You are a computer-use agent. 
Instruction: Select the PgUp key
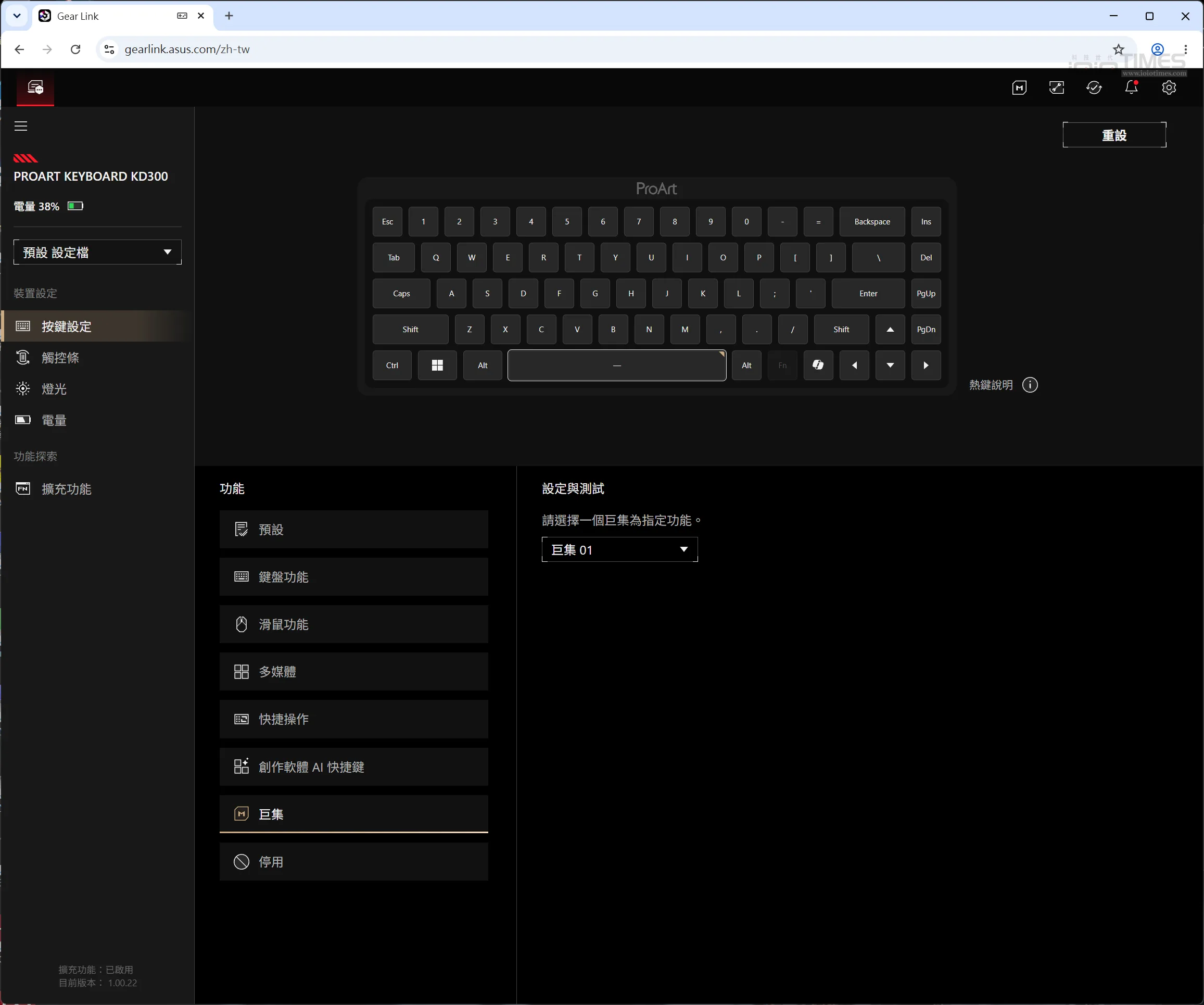coord(926,294)
